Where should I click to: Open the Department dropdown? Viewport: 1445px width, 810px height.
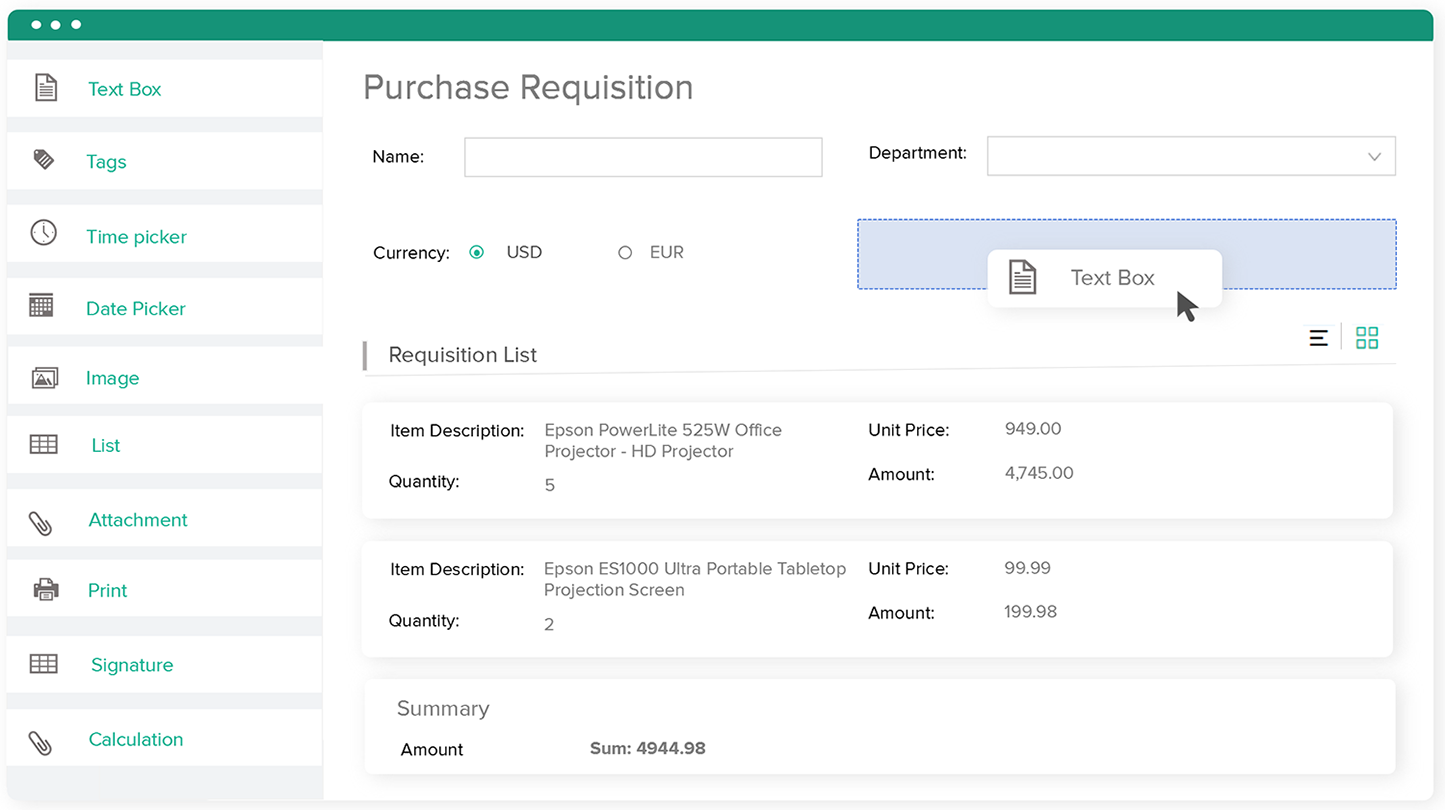click(x=1190, y=157)
